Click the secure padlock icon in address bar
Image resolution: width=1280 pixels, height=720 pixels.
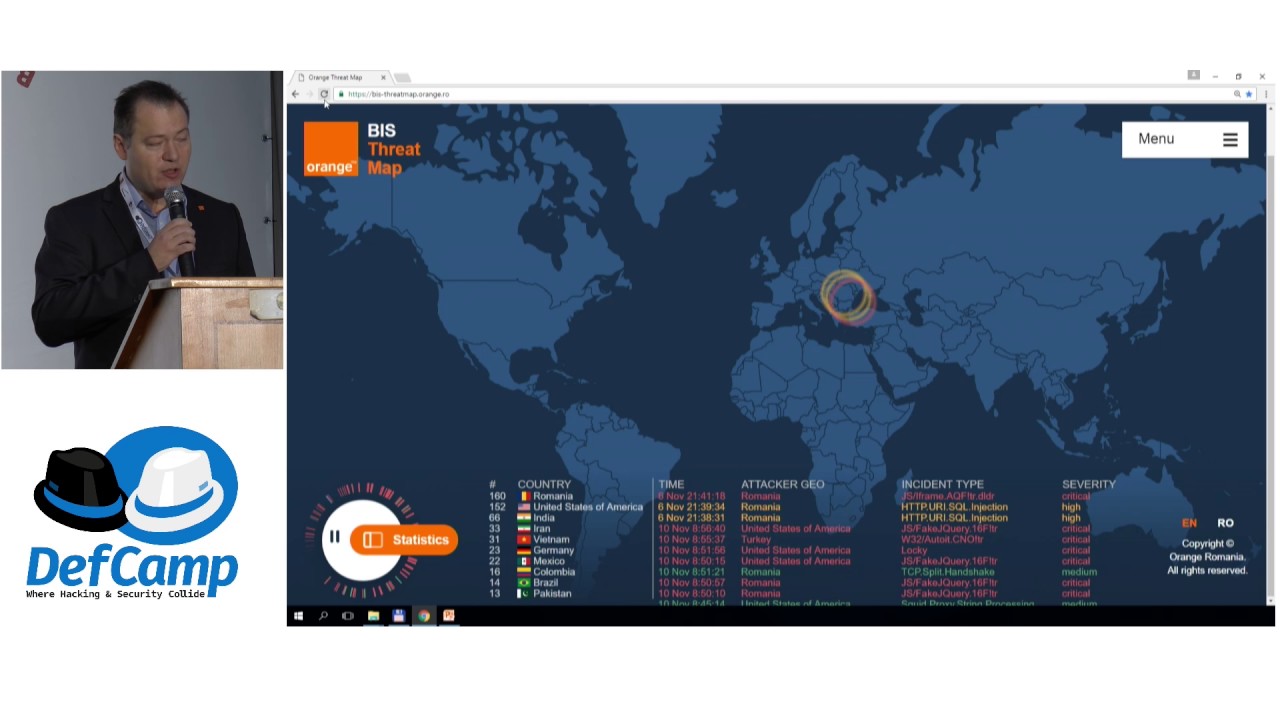coord(341,94)
